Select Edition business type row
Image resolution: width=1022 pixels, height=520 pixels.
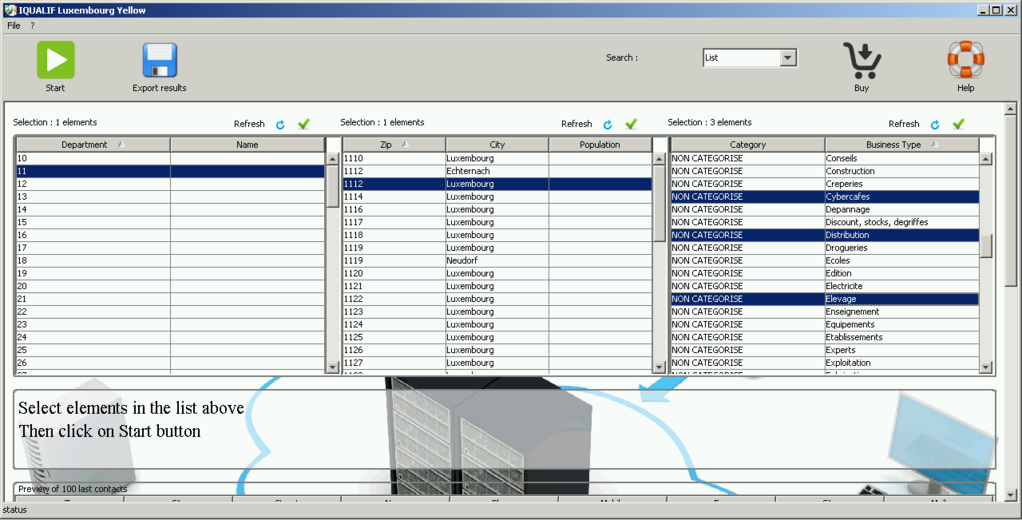(x=825, y=274)
